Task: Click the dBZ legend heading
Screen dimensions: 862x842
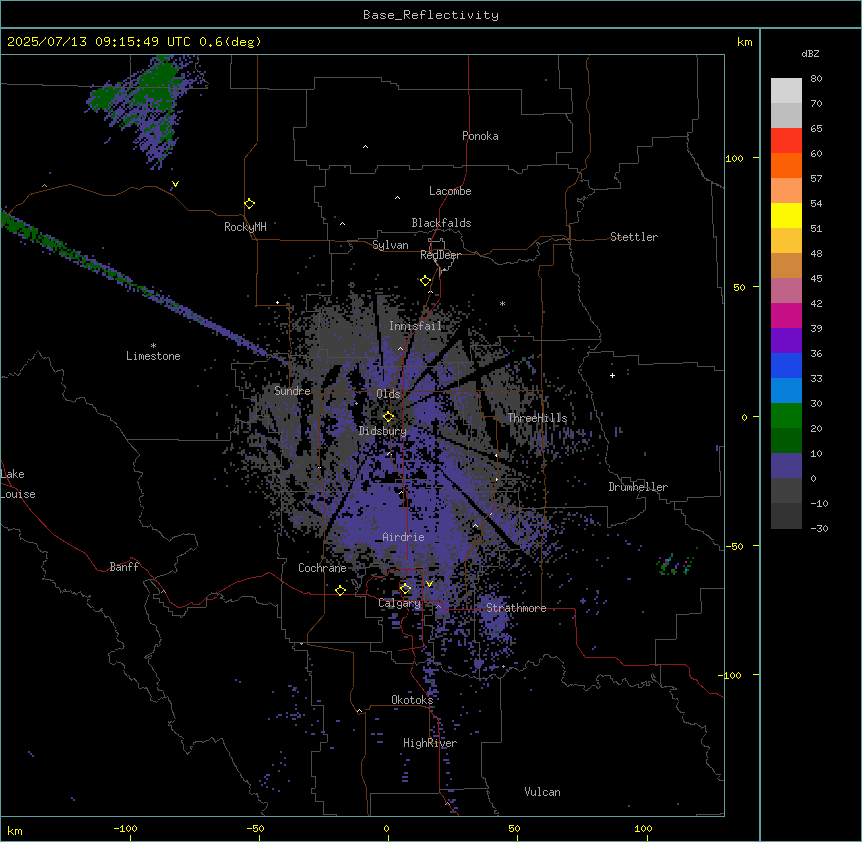Action: 810,53
